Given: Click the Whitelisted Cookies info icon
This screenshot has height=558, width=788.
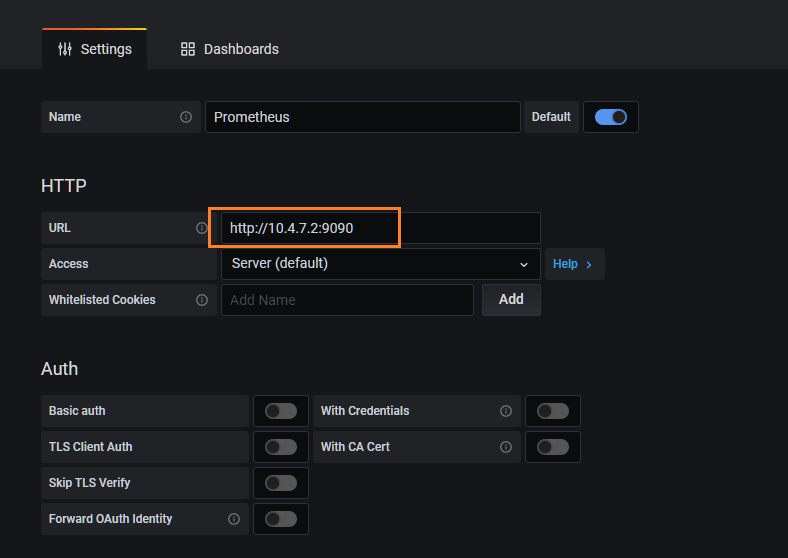Looking at the screenshot, I should pyautogui.click(x=202, y=300).
